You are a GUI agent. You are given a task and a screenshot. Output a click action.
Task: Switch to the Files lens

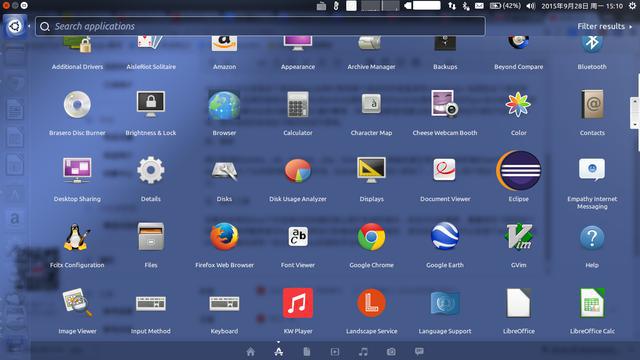tap(307, 352)
